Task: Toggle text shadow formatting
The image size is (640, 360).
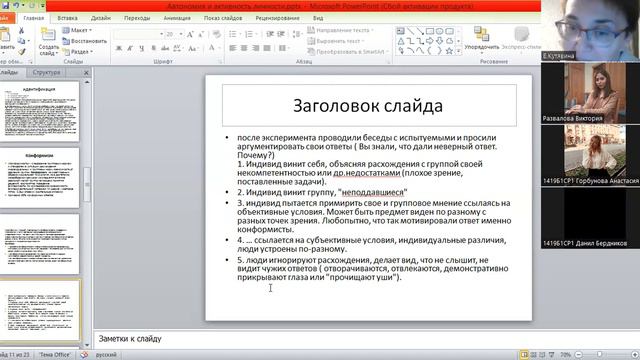Action: point(153,48)
